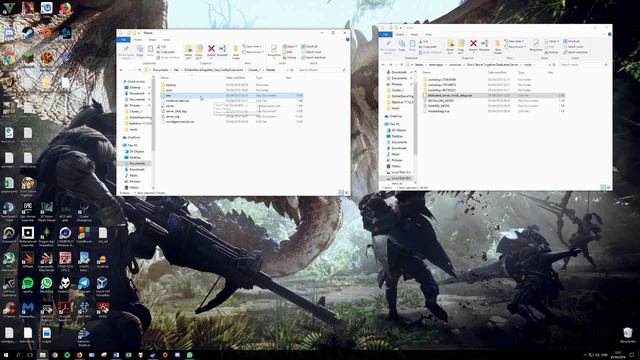Open Steam from the desktop shortcut

(28, 33)
